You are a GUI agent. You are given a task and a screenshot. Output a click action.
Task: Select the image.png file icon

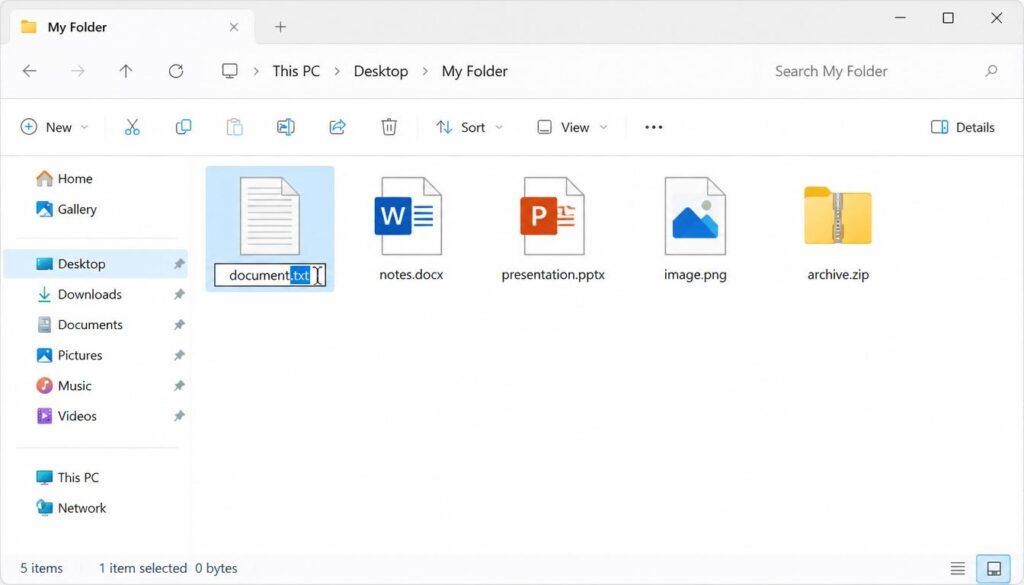click(695, 216)
